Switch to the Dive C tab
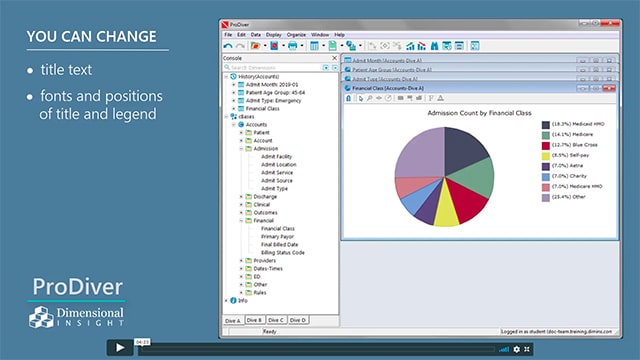This screenshot has width=640, height=360. tap(276, 320)
